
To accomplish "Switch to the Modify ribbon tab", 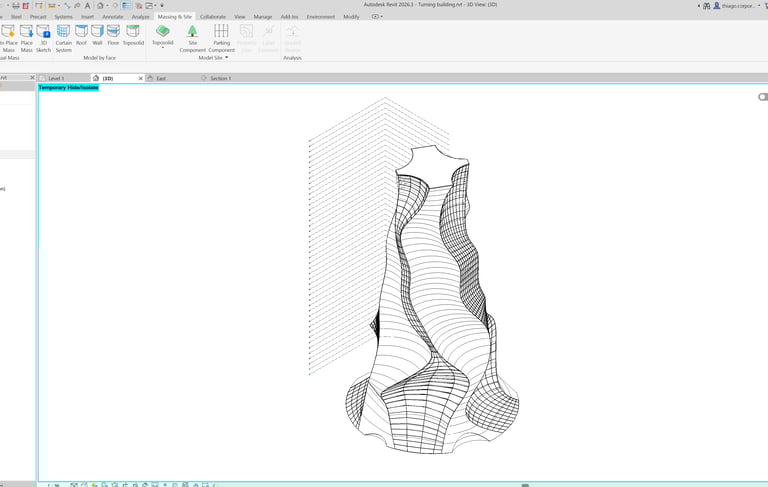I will point(351,17).
